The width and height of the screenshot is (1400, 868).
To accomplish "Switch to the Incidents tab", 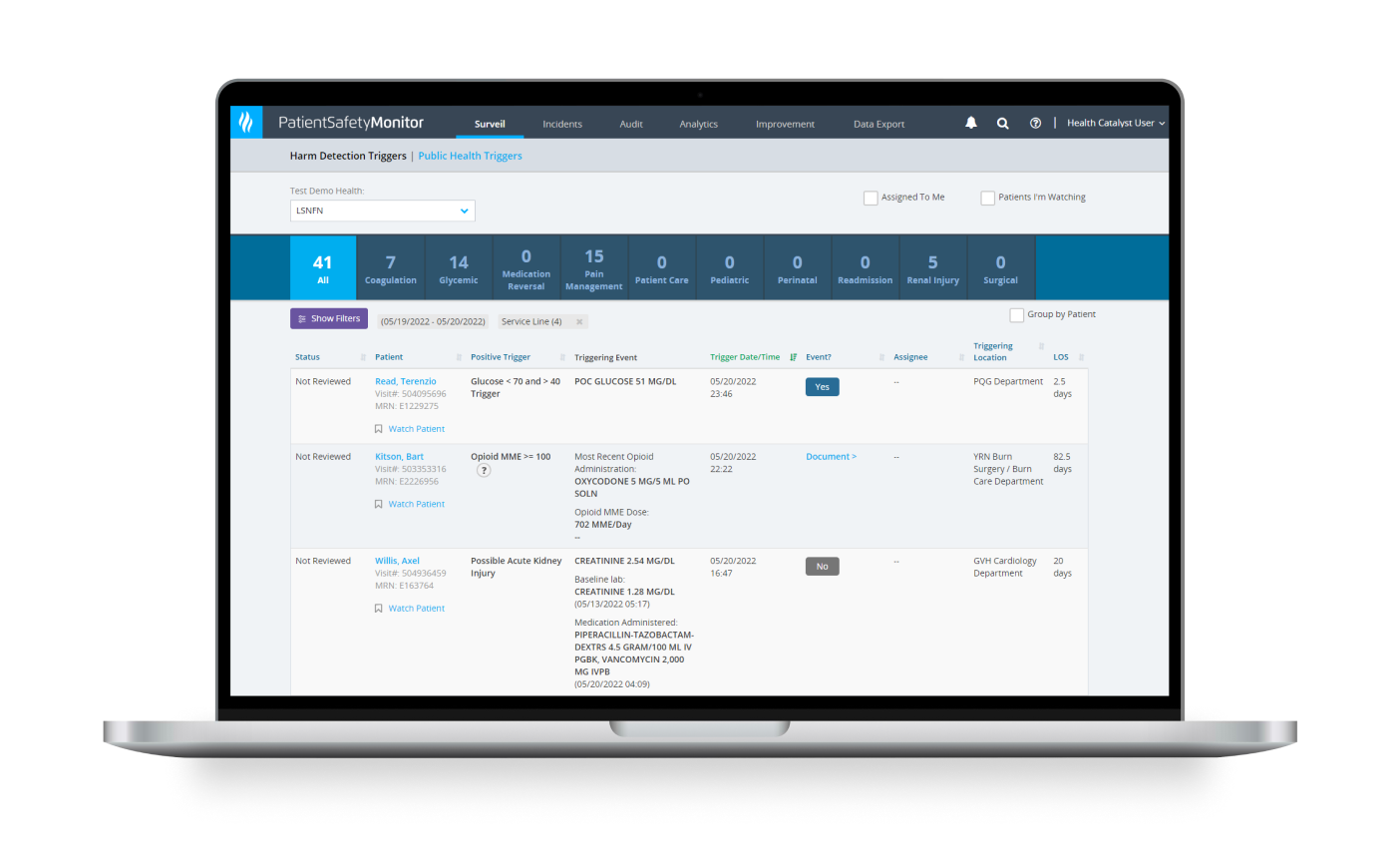I will coord(562,125).
